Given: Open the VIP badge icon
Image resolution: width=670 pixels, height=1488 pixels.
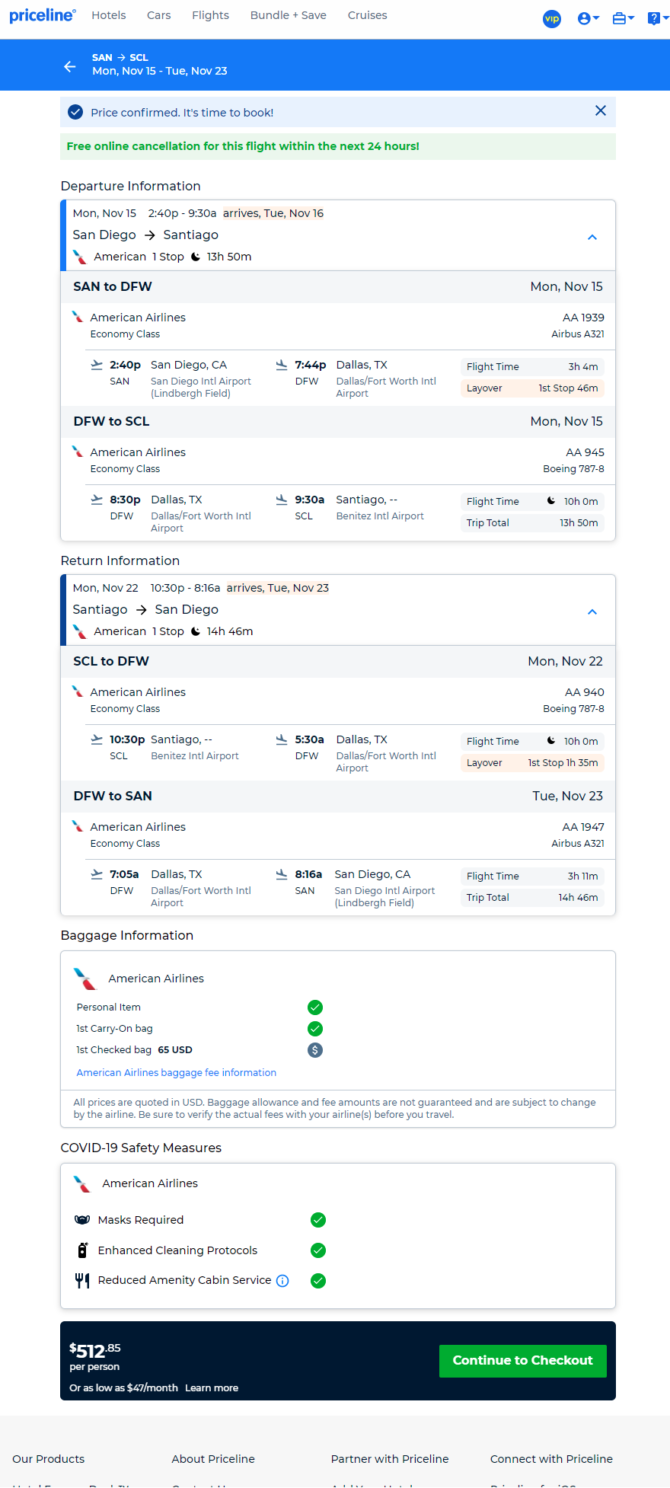Looking at the screenshot, I should click(551, 18).
